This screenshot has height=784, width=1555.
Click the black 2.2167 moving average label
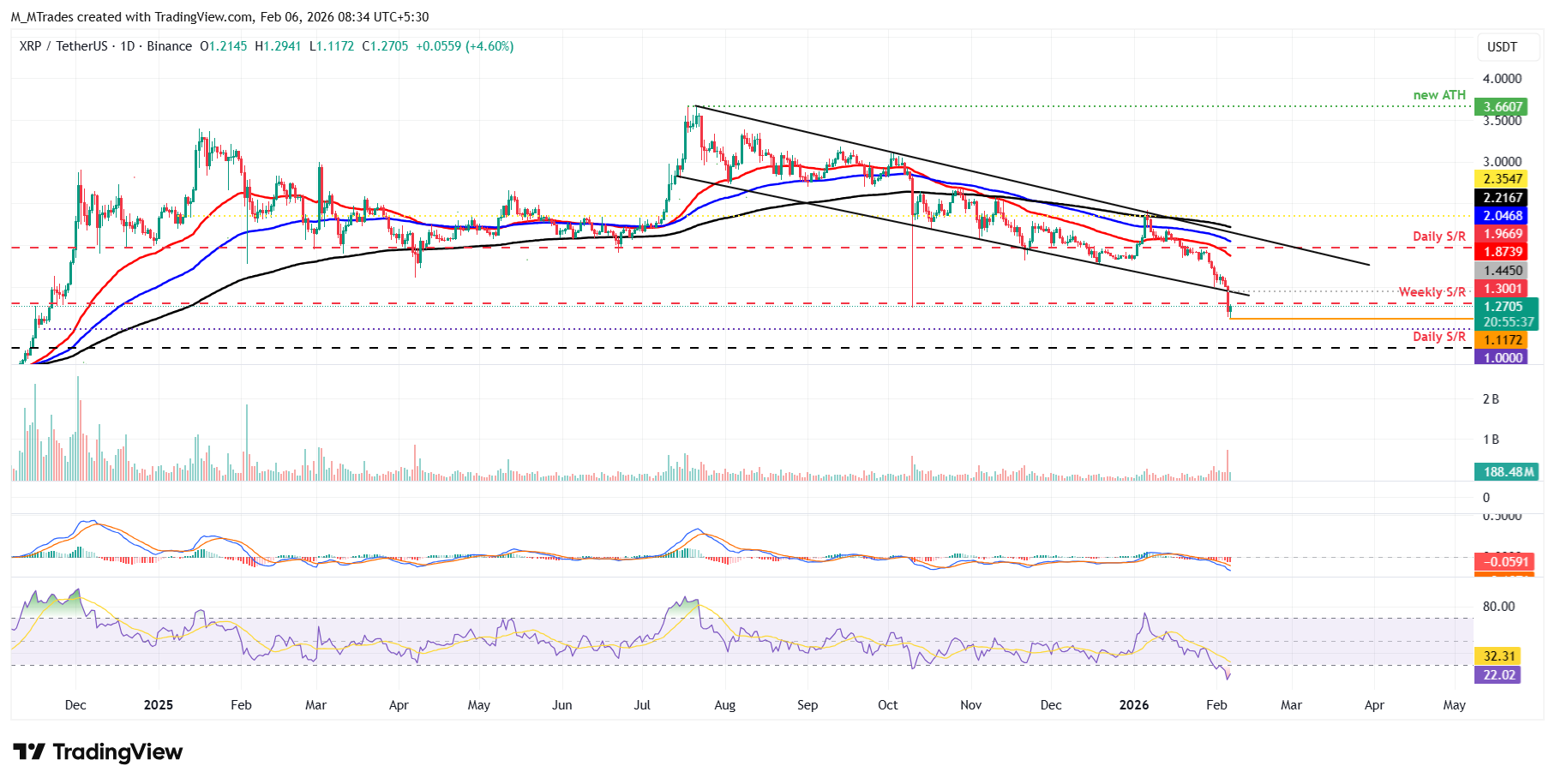coord(1503,198)
